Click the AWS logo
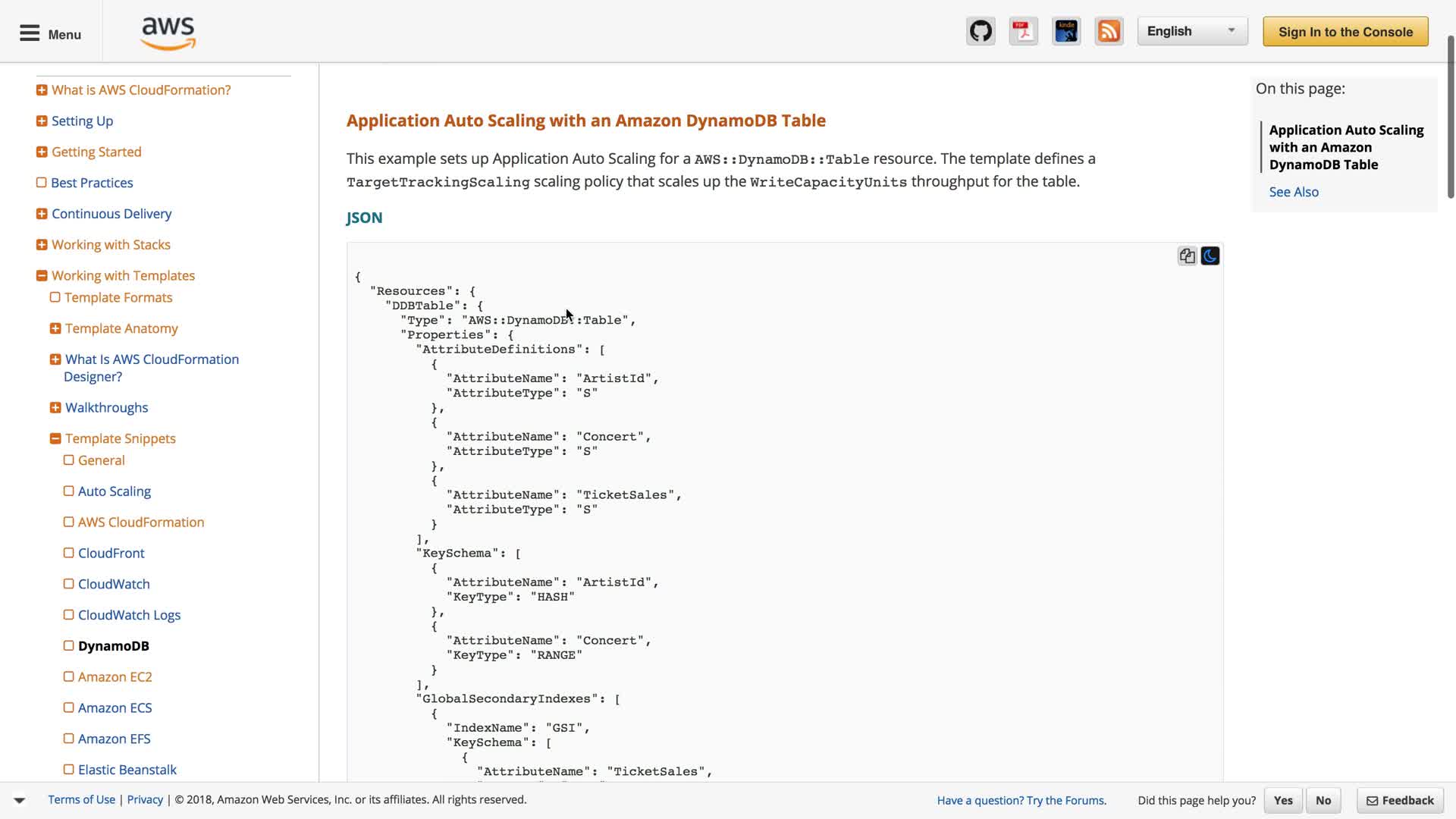 [168, 33]
